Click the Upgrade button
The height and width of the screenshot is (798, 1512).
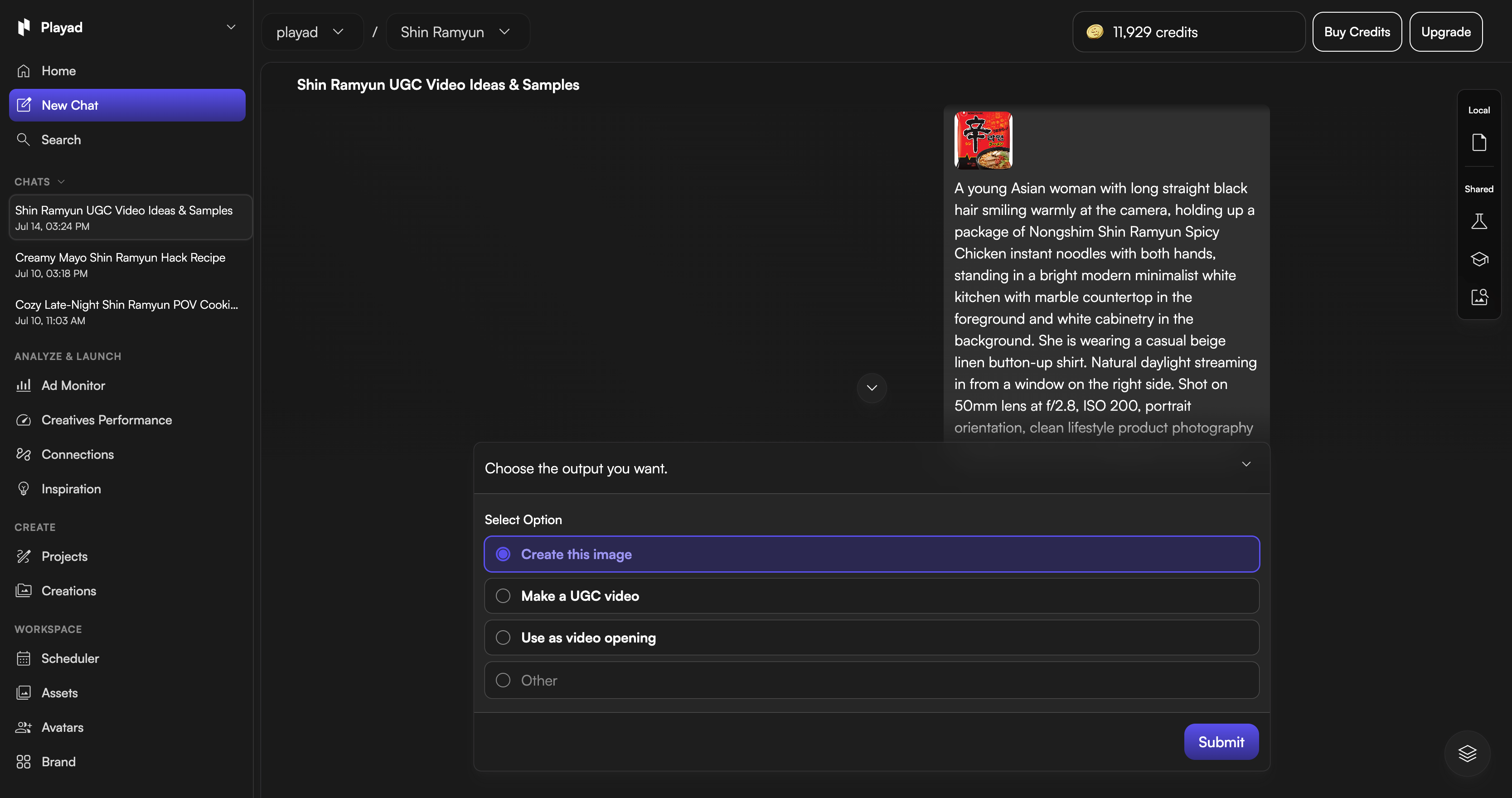click(1446, 32)
